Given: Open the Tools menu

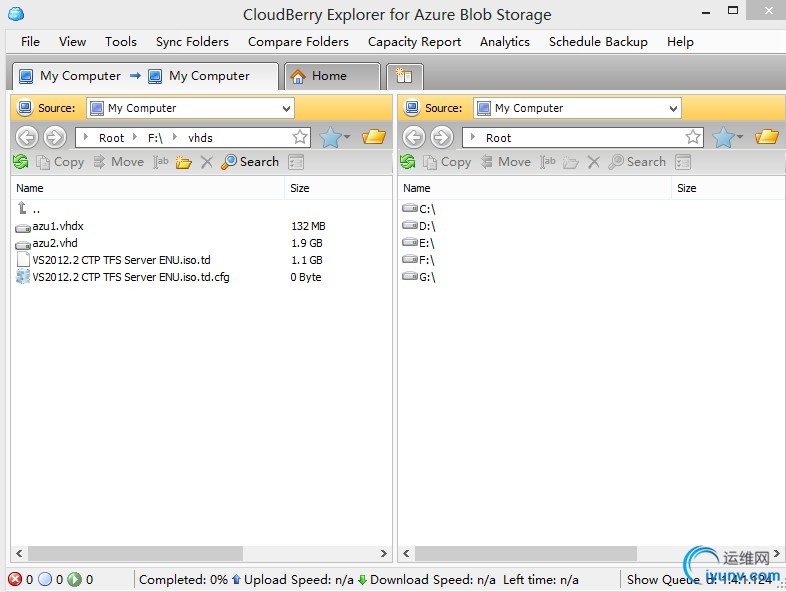Looking at the screenshot, I should [120, 42].
